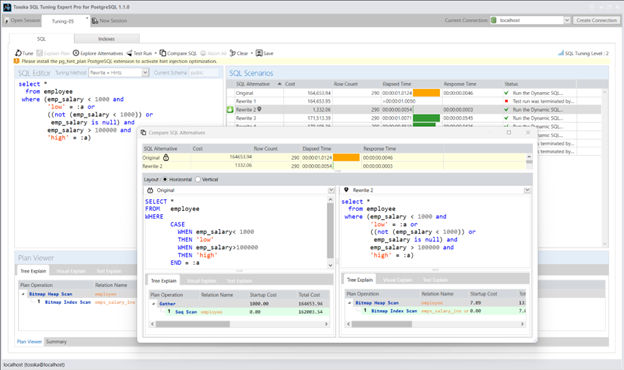The height and width of the screenshot is (370, 624).
Task: Open the Test Run dropdown arrow
Action: 156,53
